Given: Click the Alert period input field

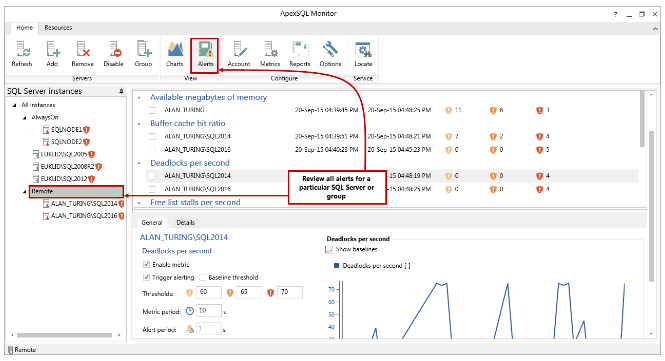Looking at the screenshot, I should coord(209,329).
